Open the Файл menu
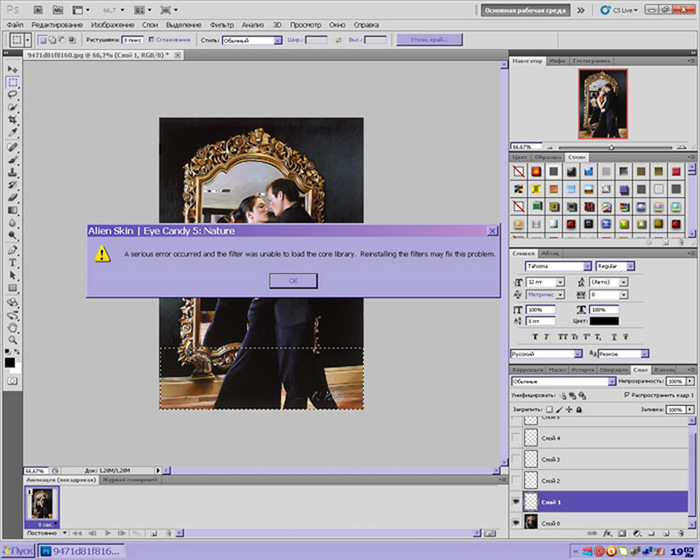This screenshot has width=700, height=560. point(15,25)
